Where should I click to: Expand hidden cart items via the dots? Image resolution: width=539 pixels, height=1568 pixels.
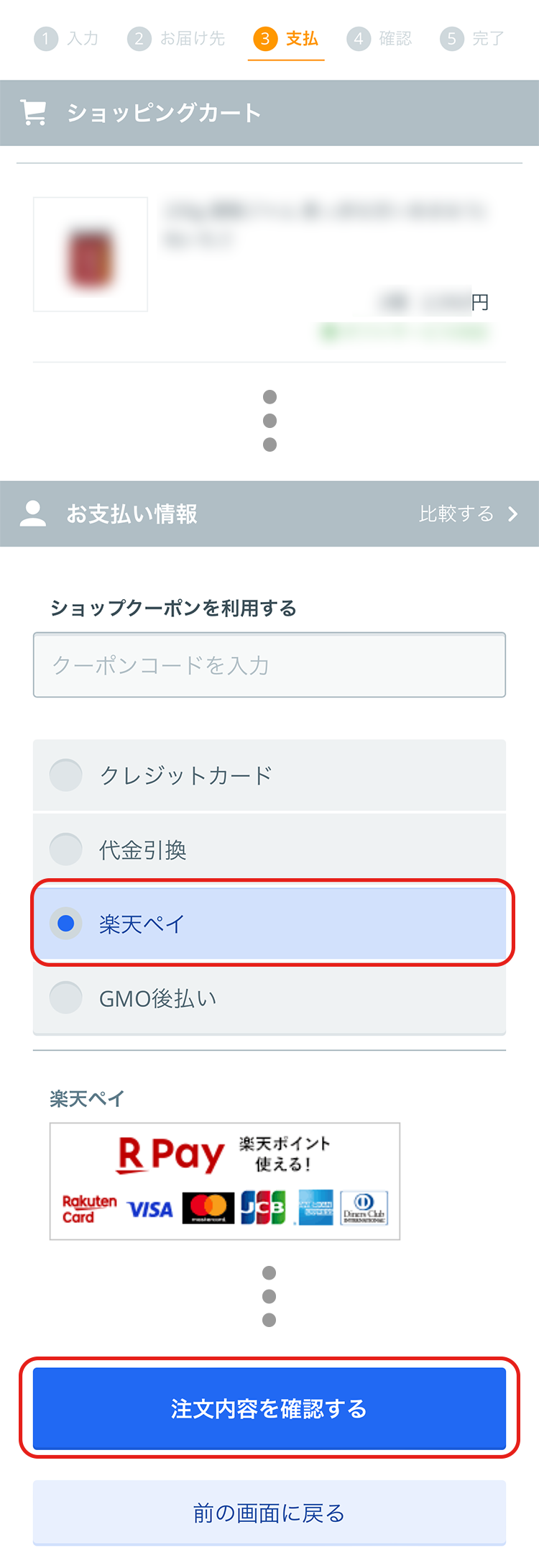[x=269, y=421]
